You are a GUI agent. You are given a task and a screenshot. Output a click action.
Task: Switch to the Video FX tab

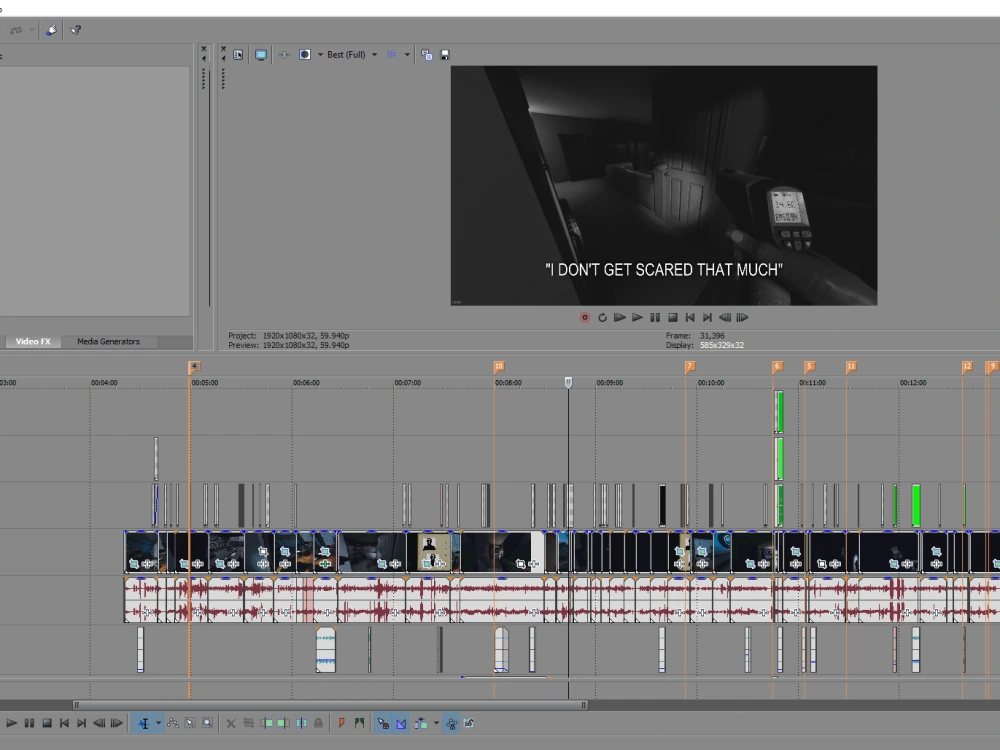[x=33, y=342]
